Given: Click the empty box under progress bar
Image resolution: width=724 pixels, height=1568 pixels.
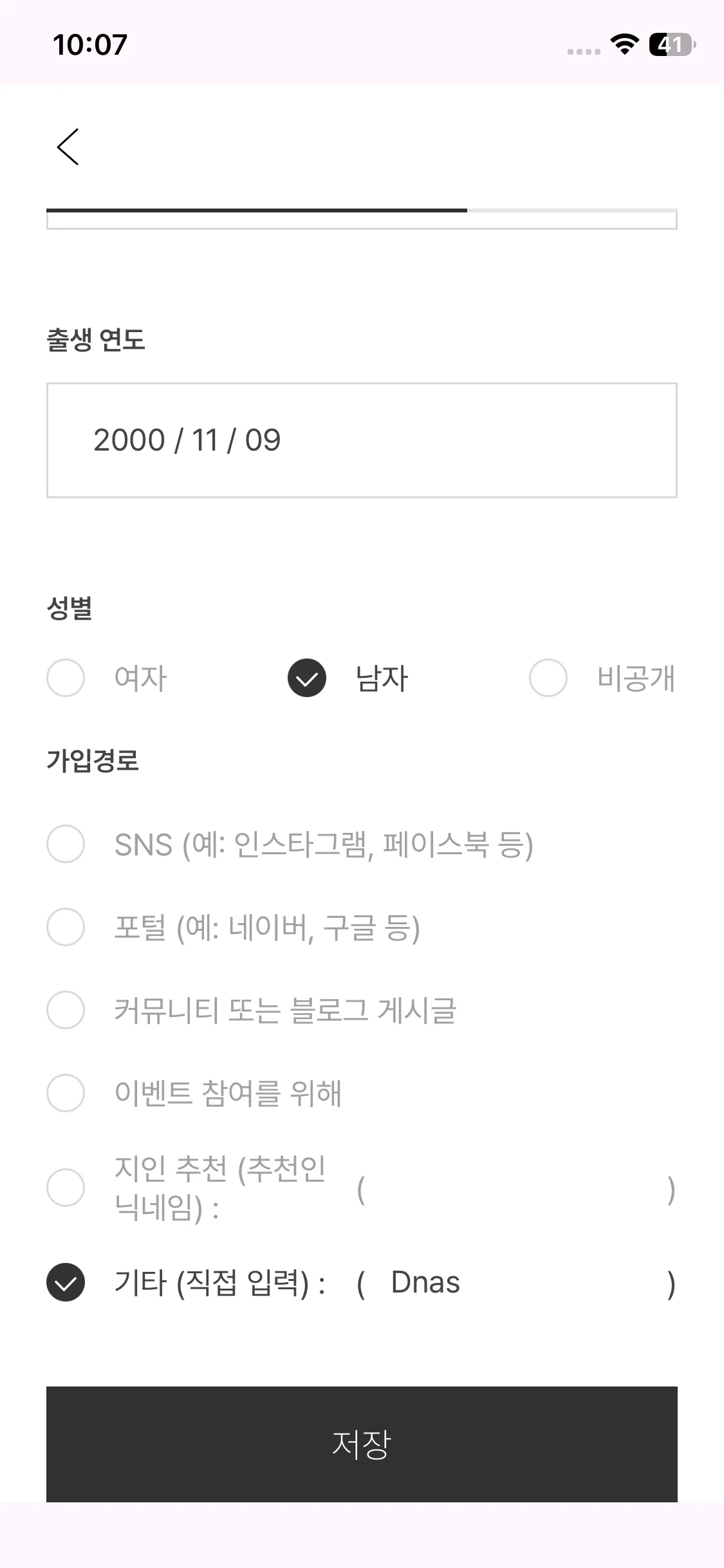Looking at the screenshot, I should click(x=362, y=221).
